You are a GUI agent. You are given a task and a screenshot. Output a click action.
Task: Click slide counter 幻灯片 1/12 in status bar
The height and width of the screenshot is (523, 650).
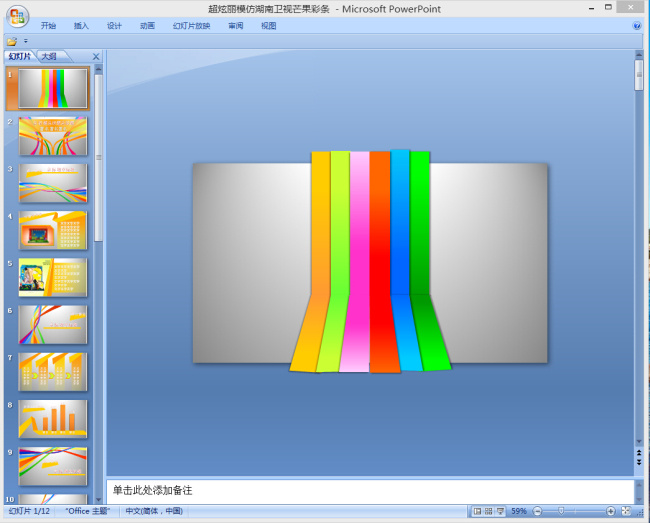pos(29,511)
